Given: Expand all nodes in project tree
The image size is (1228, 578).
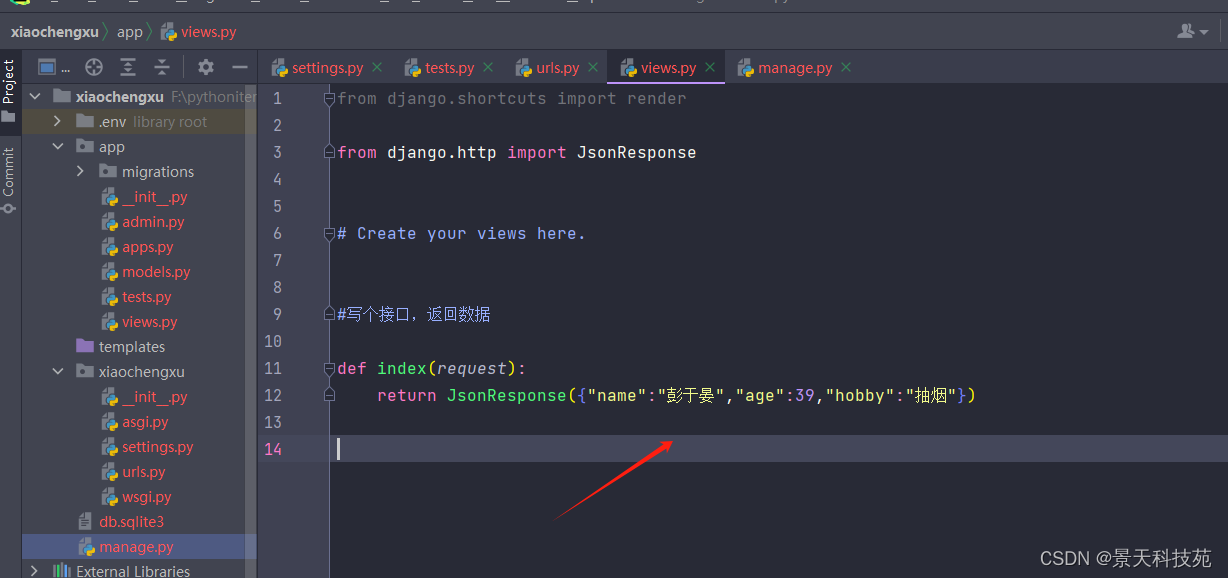Looking at the screenshot, I should [128, 67].
